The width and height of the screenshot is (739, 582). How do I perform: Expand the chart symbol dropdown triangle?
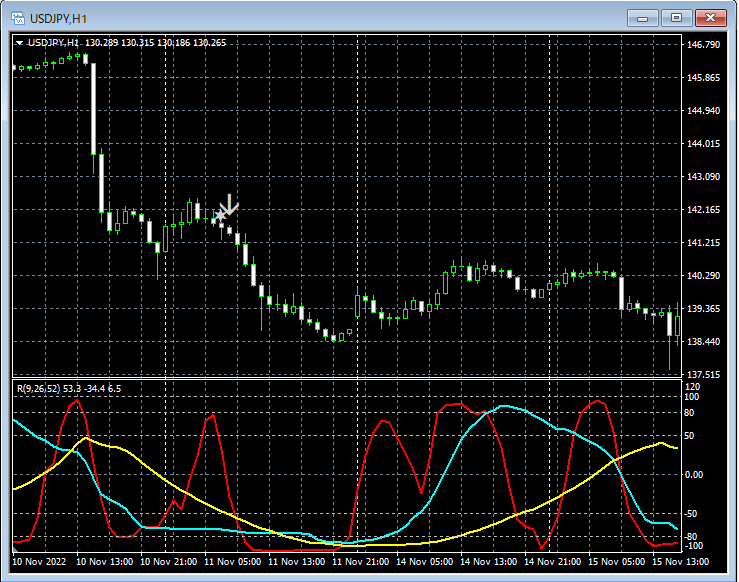[x=19, y=43]
